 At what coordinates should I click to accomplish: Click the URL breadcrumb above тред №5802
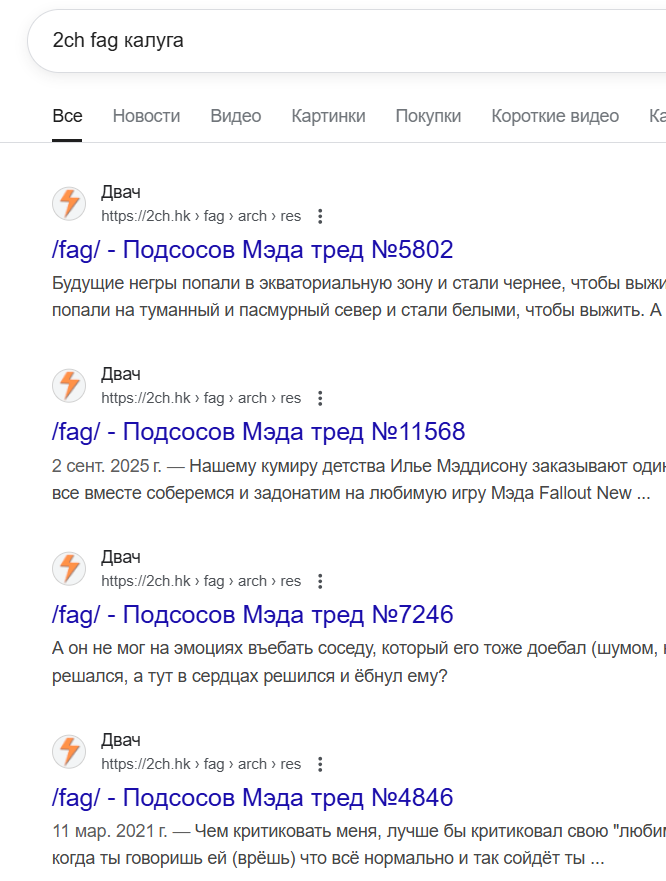[x=201, y=216]
